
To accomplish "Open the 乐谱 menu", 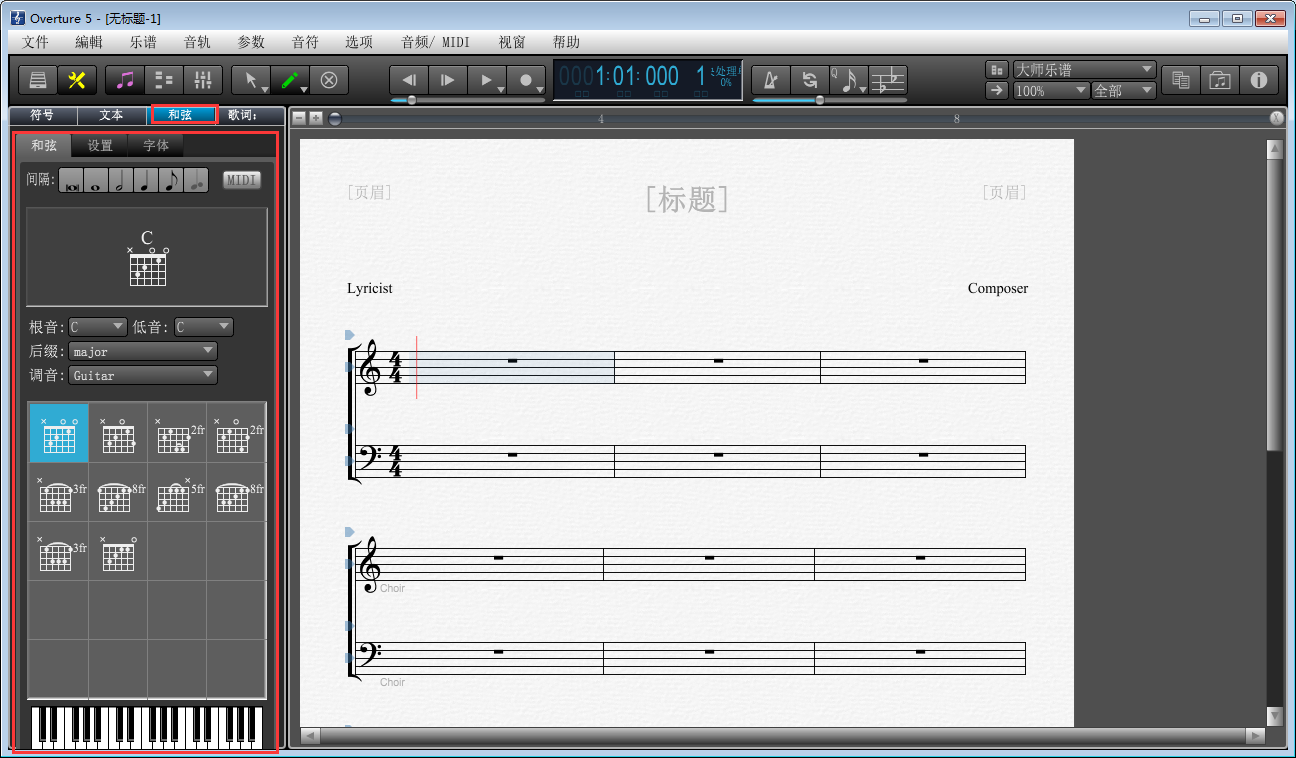I will click(x=143, y=42).
